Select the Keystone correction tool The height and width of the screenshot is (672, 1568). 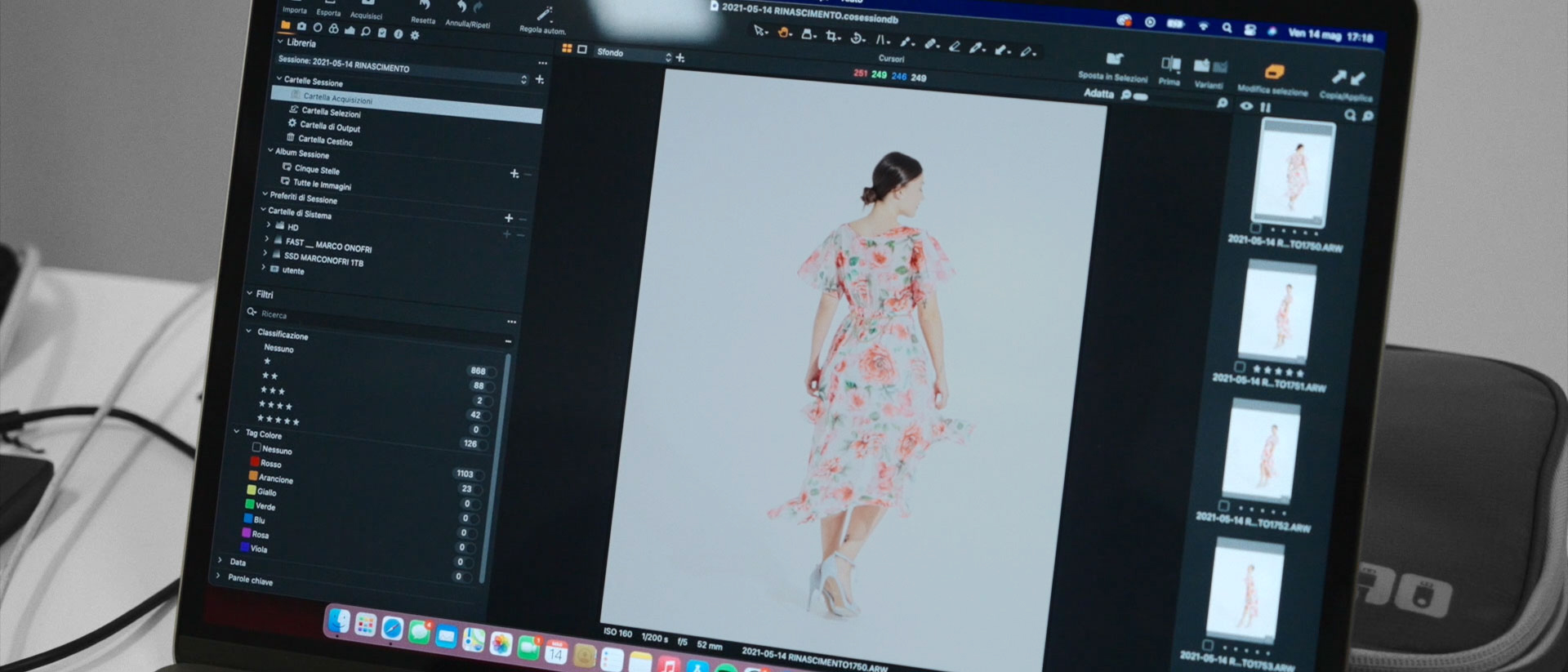pos(882,39)
